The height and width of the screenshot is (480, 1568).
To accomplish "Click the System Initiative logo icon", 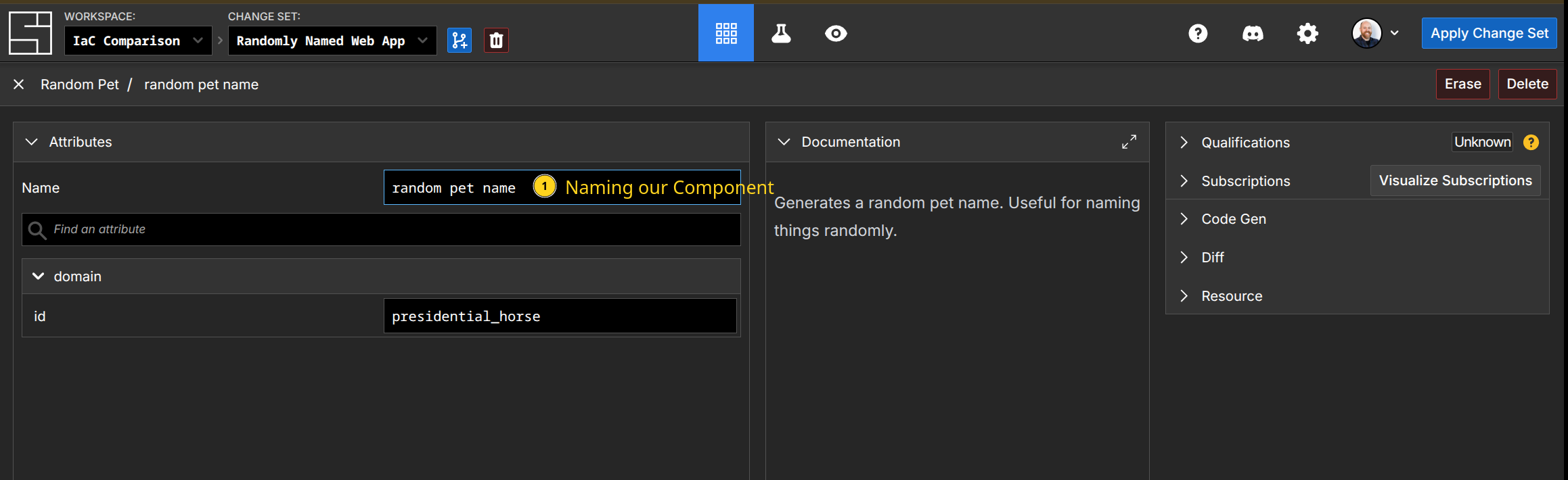I will coord(30,33).
